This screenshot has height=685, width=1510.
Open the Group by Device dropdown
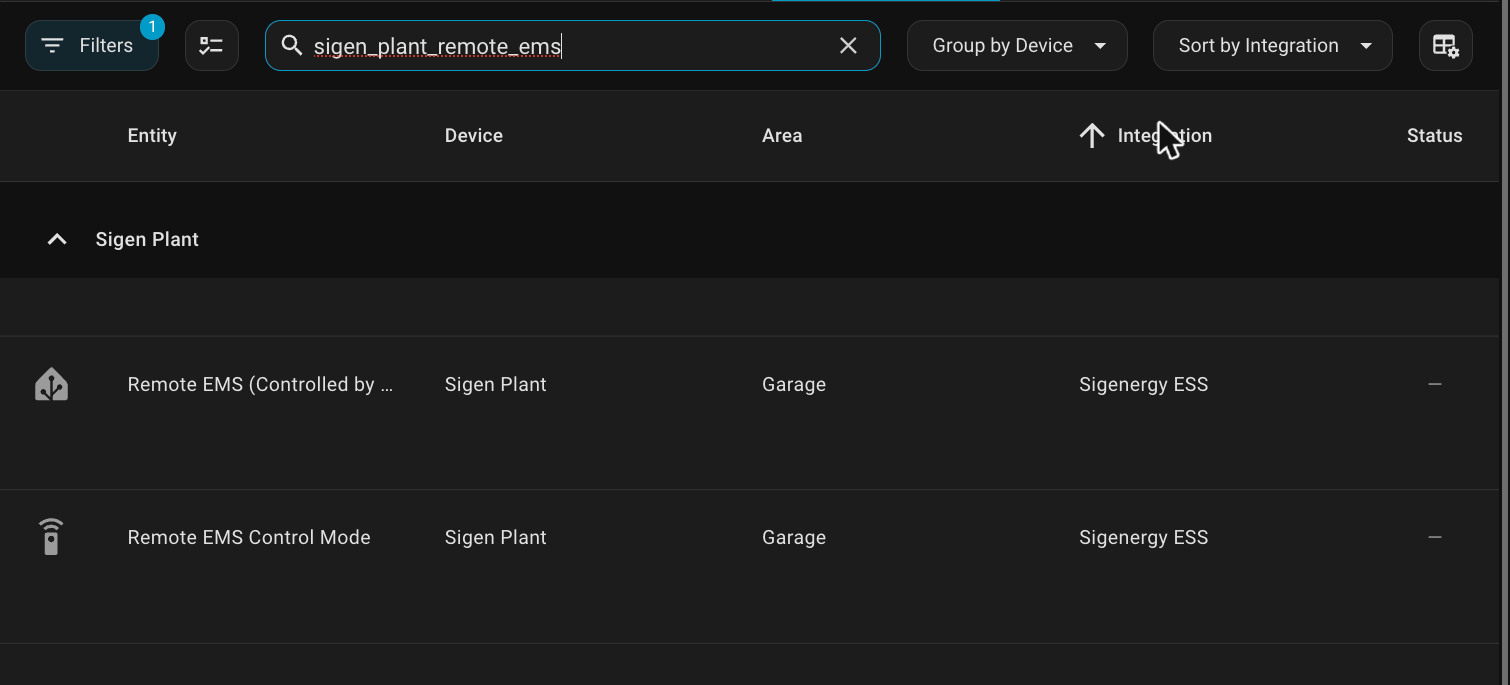pos(1017,46)
